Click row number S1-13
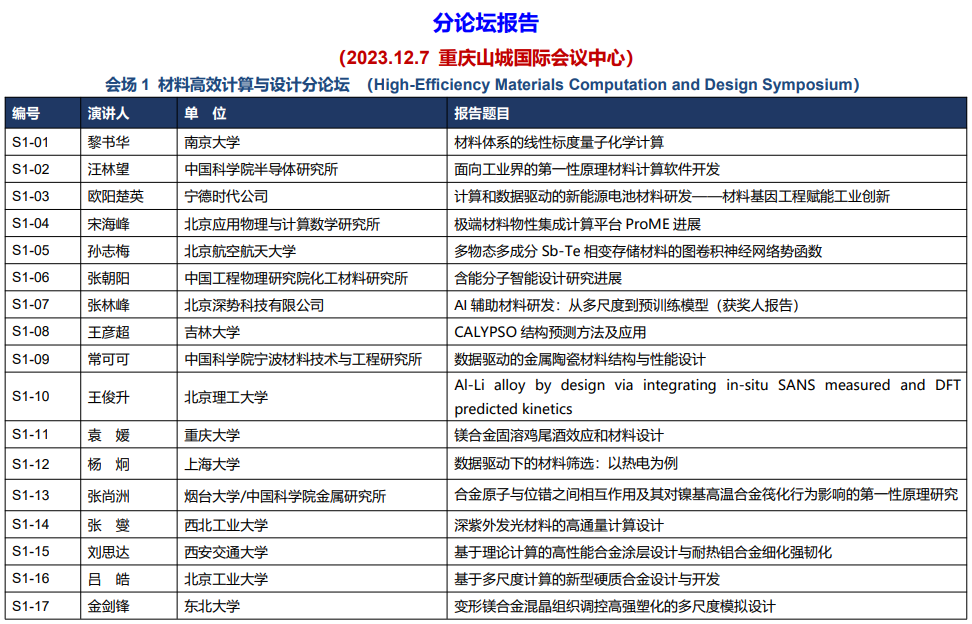972x624 pixels. click(31, 495)
